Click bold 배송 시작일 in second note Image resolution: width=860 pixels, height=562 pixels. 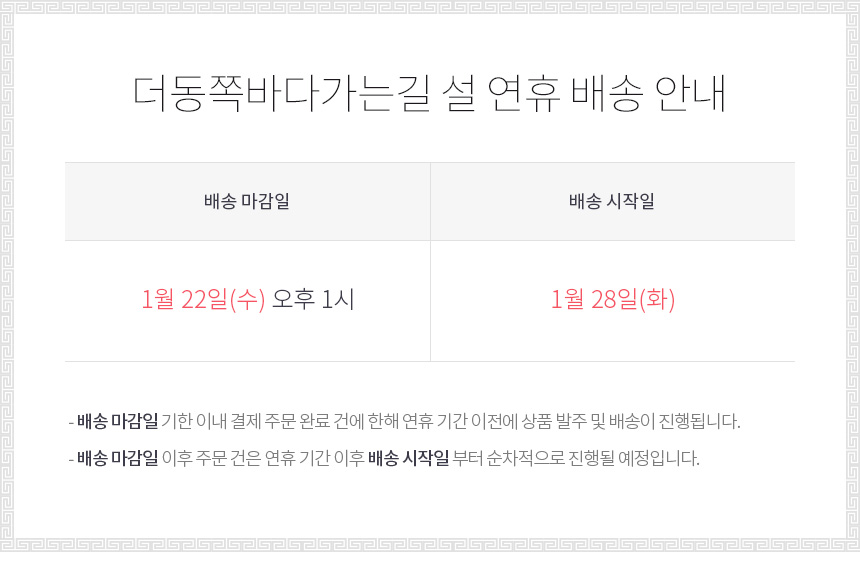(409, 458)
